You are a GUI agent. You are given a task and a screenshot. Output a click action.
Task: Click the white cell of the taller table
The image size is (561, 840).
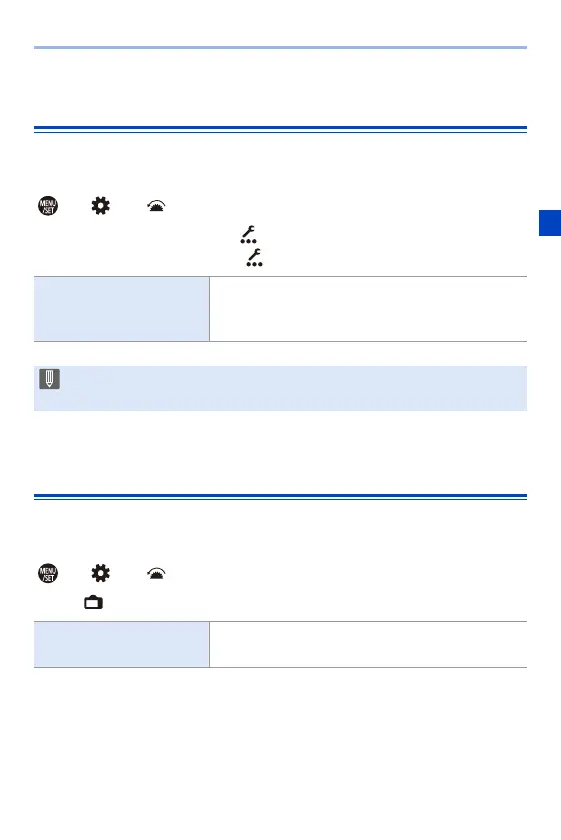(x=368, y=309)
